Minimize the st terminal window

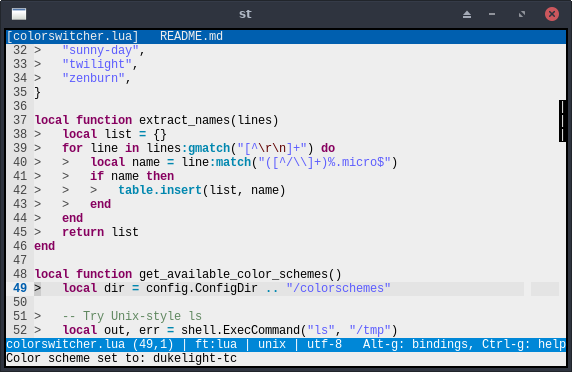(492, 14)
